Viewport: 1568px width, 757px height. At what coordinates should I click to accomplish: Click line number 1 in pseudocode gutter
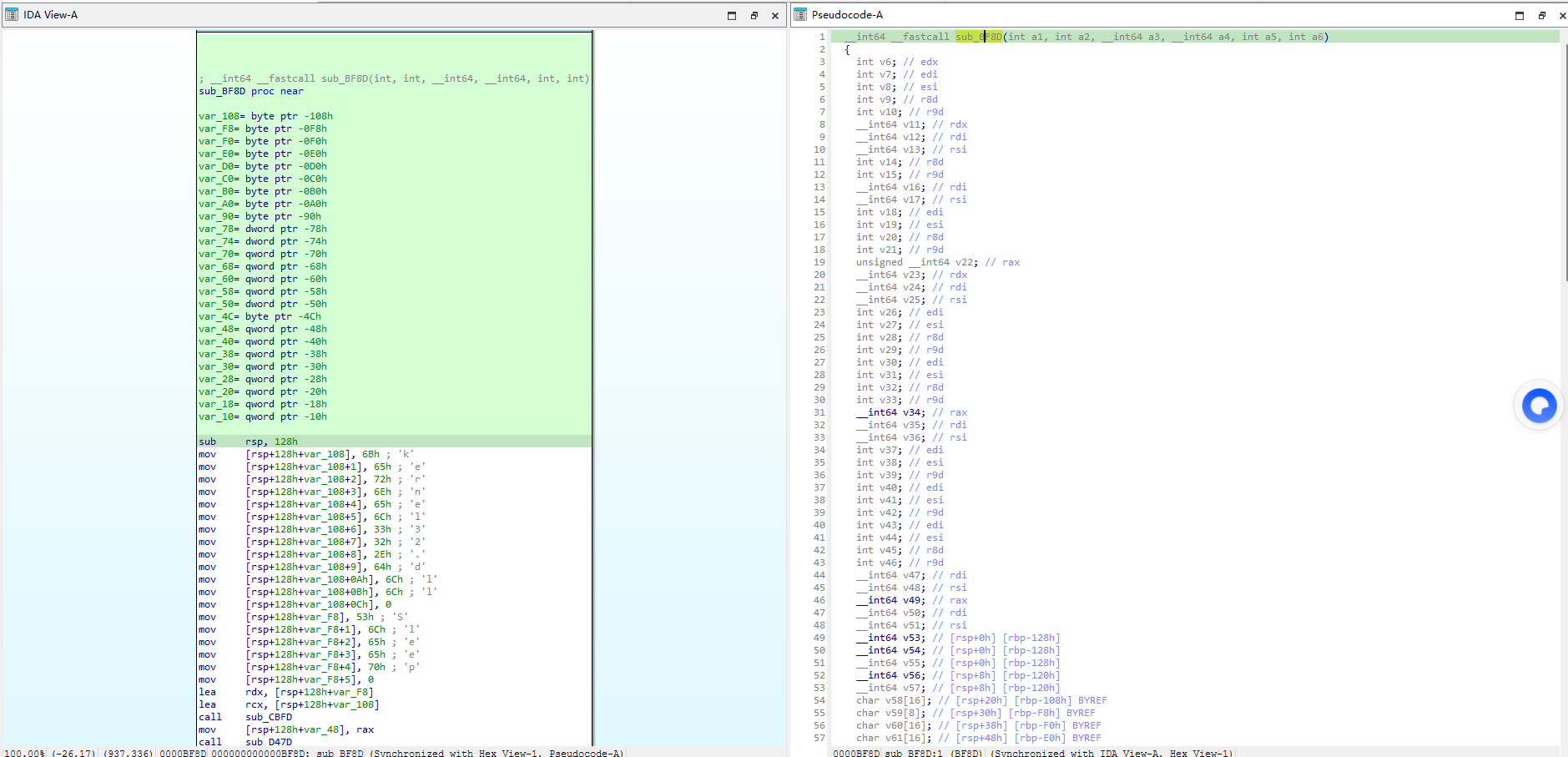pos(822,37)
